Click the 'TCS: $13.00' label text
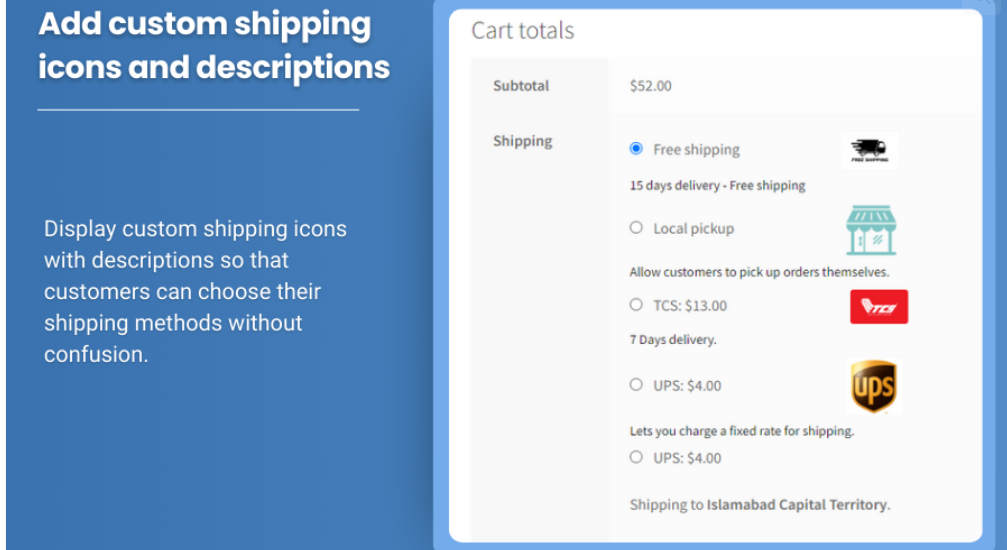Screen dimensions: 1007x550 [690, 306]
